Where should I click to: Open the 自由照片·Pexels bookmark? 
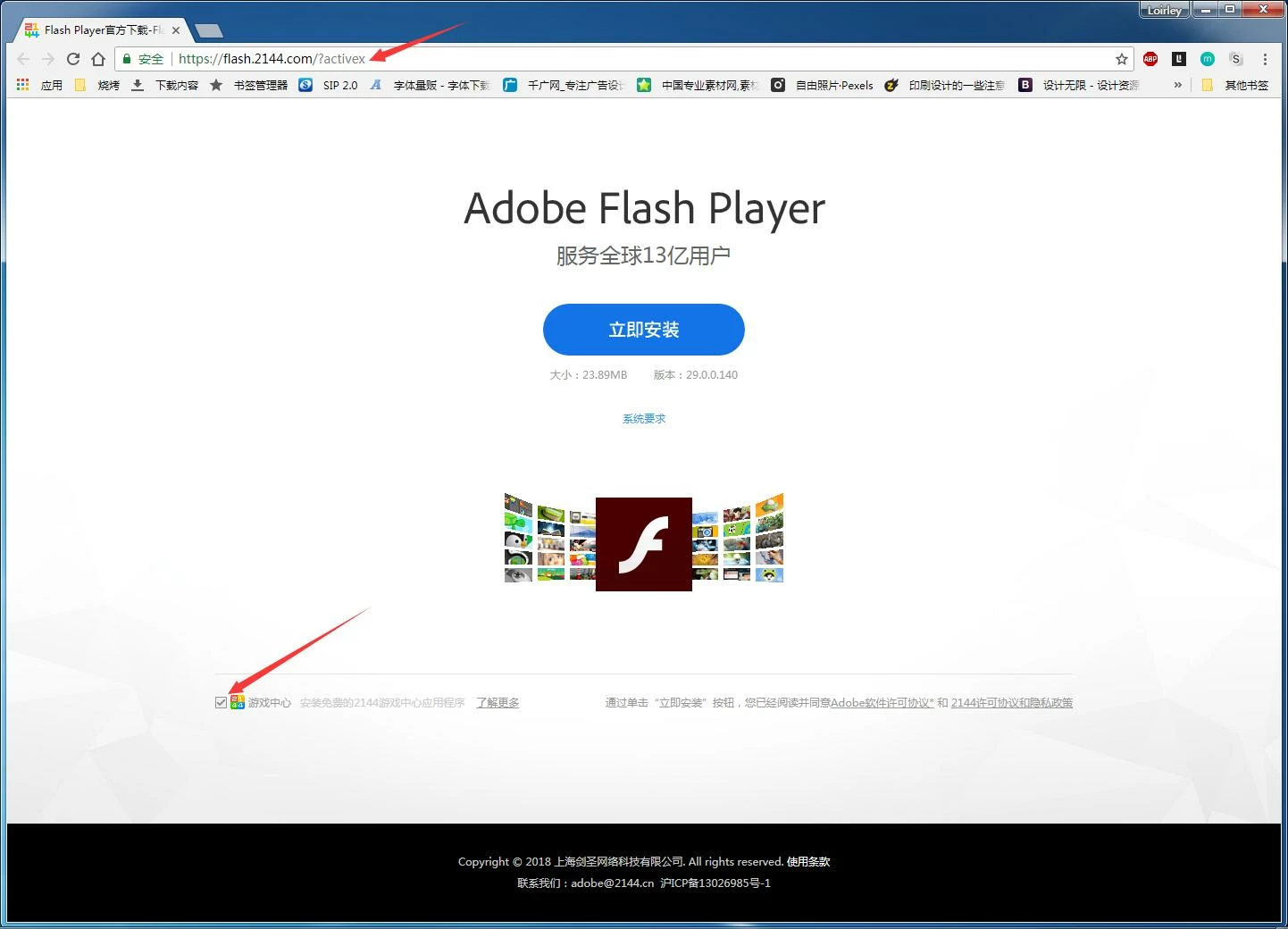pyautogui.click(x=823, y=85)
